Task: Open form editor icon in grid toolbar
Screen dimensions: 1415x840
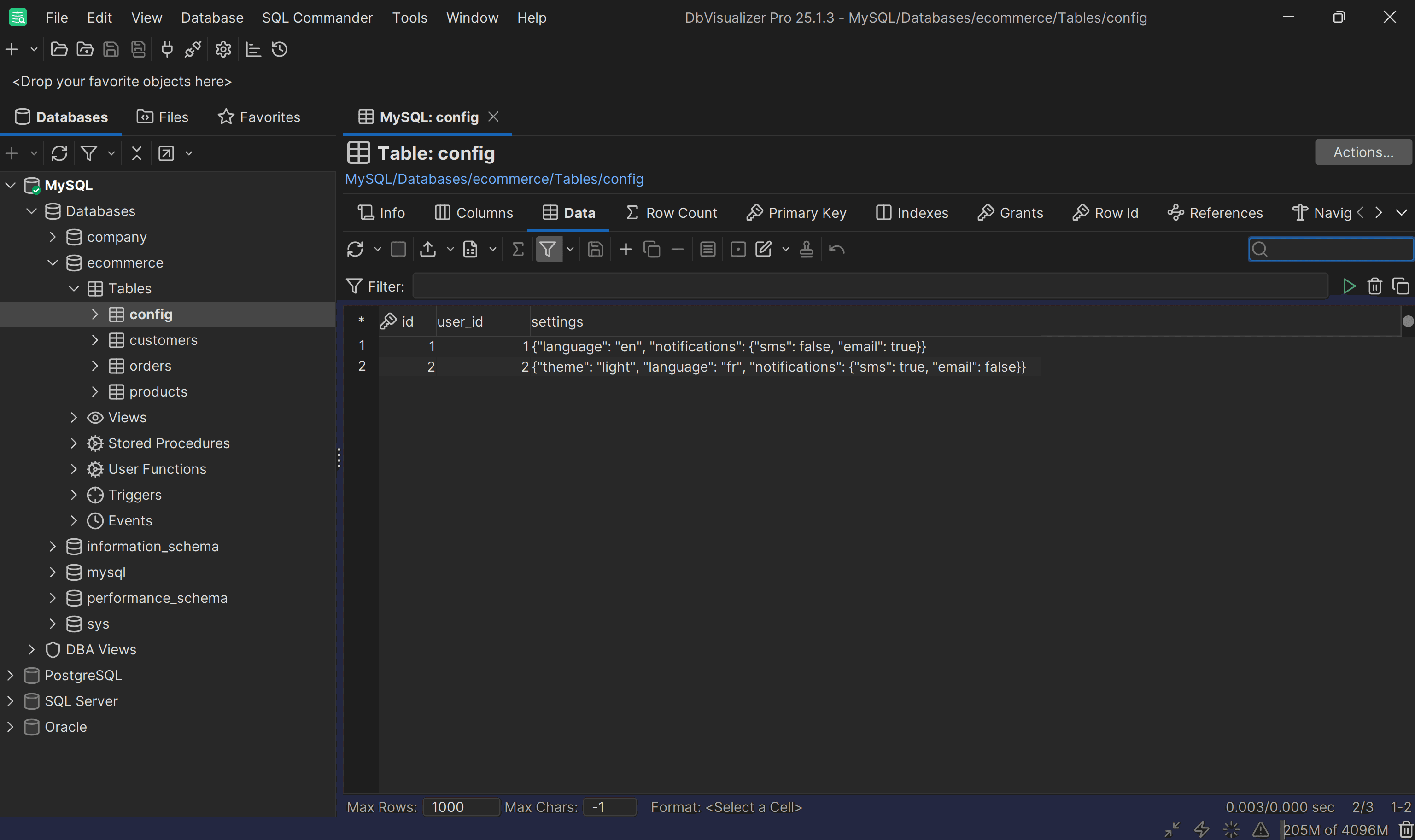Action: pos(707,249)
